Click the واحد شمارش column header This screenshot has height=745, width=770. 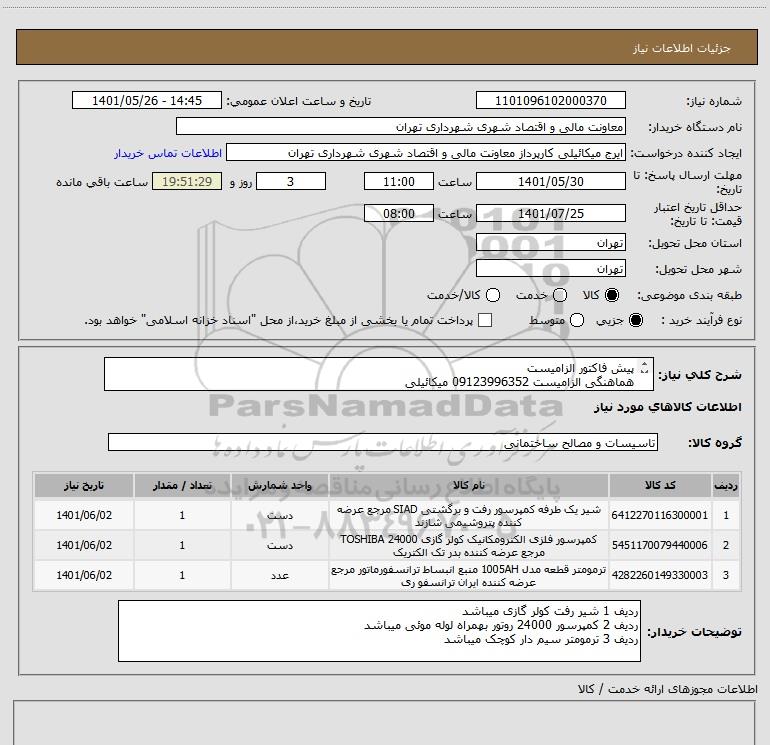click(x=280, y=485)
